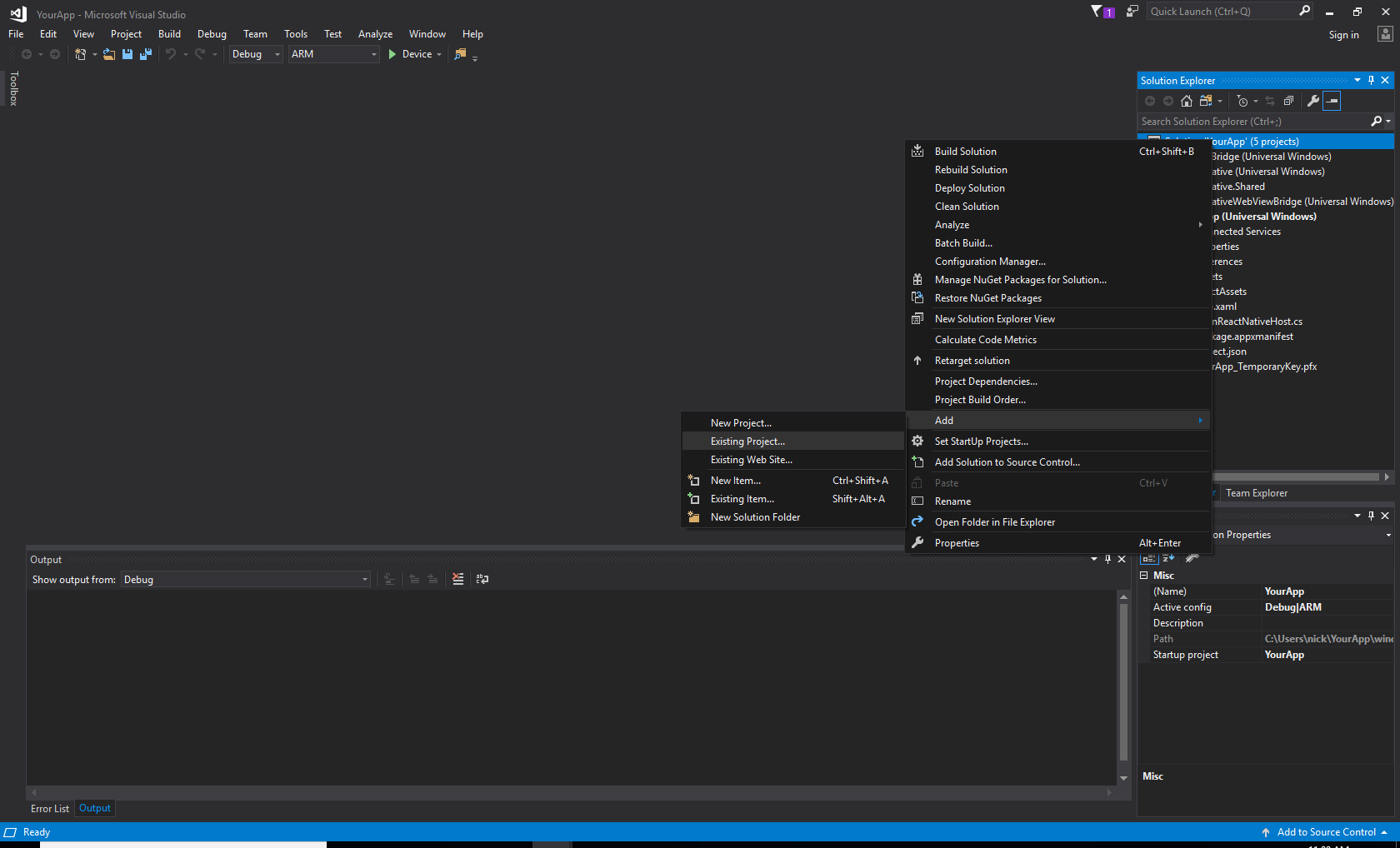Click Find in Files toolbar icon
This screenshot has width=1400, height=848.
460,54
